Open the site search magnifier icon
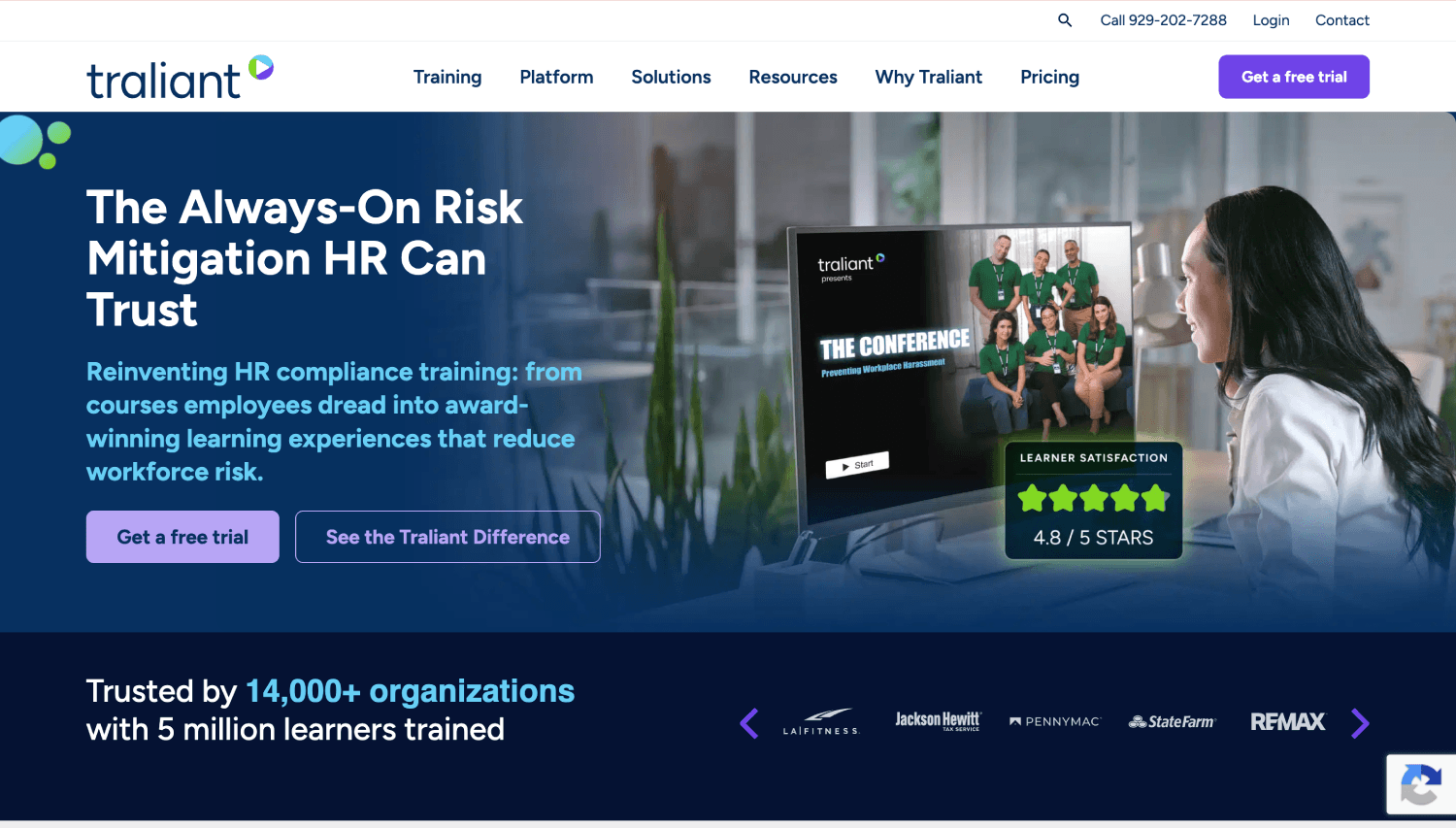The image size is (1456, 828). 1065,20
